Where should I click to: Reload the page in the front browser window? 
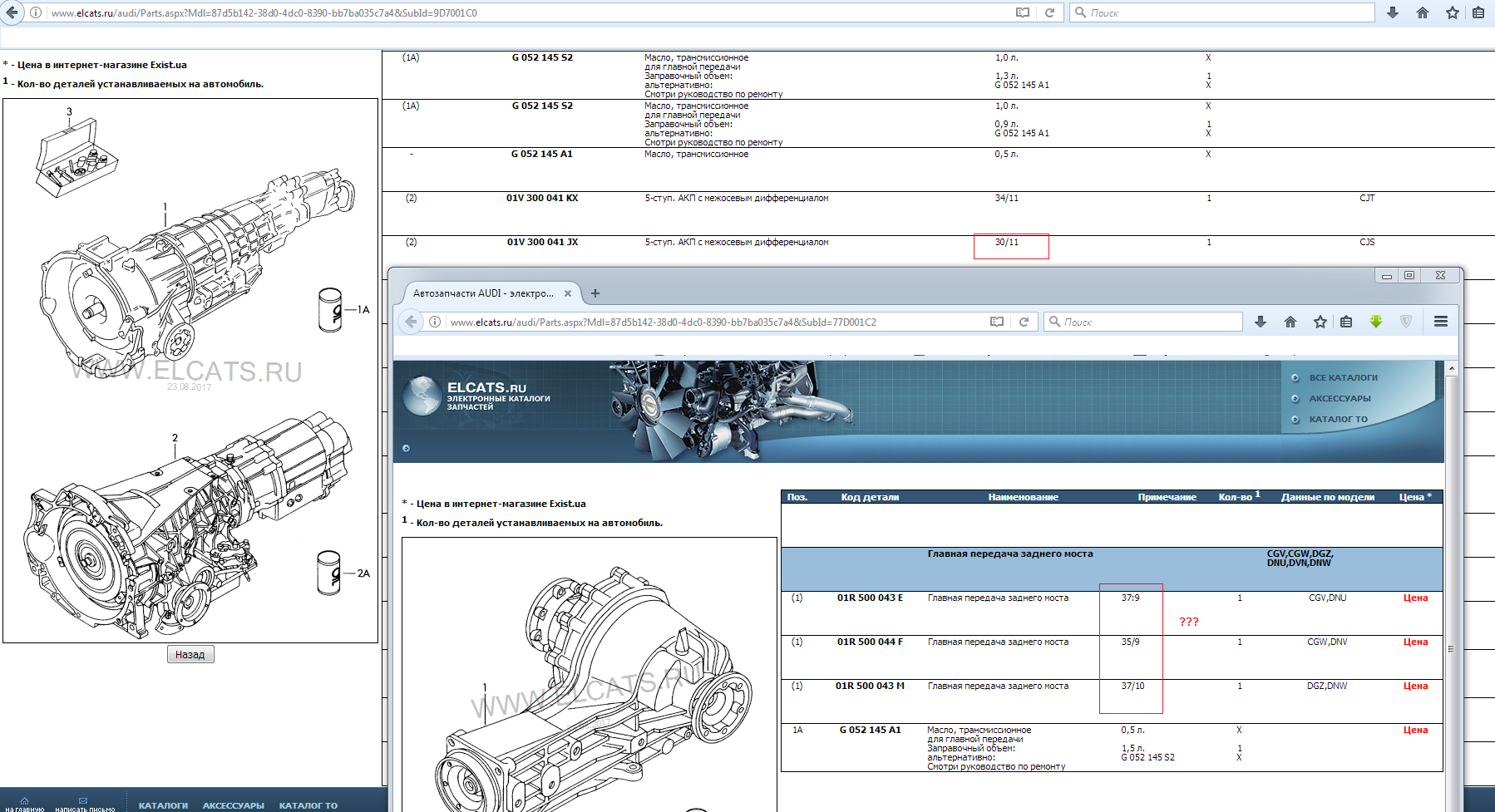pos(1024,322)
